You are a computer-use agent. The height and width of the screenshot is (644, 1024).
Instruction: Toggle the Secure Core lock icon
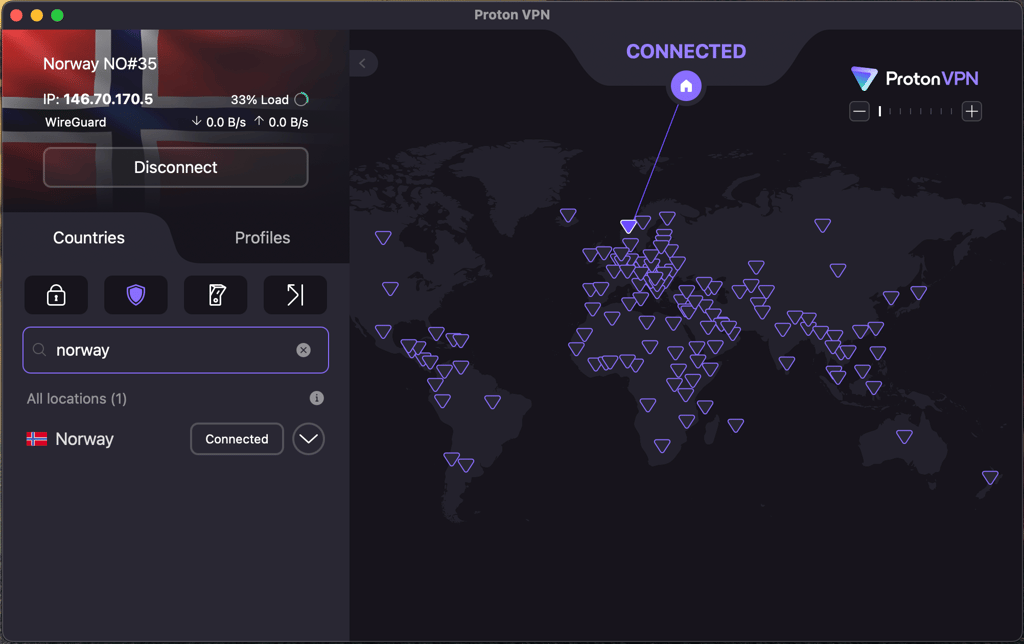(x=56, y=295)
